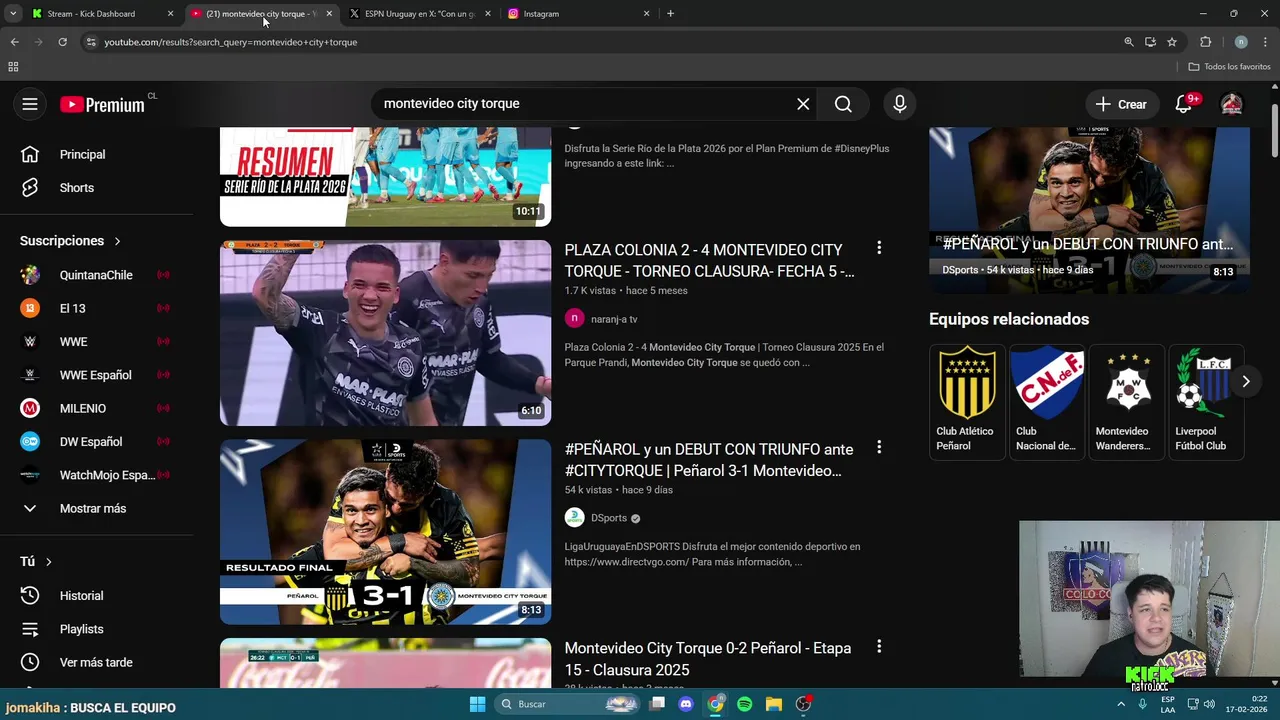Open the right panel Peñarol debut video card
1280x720 pixels.
point(1089,210)
